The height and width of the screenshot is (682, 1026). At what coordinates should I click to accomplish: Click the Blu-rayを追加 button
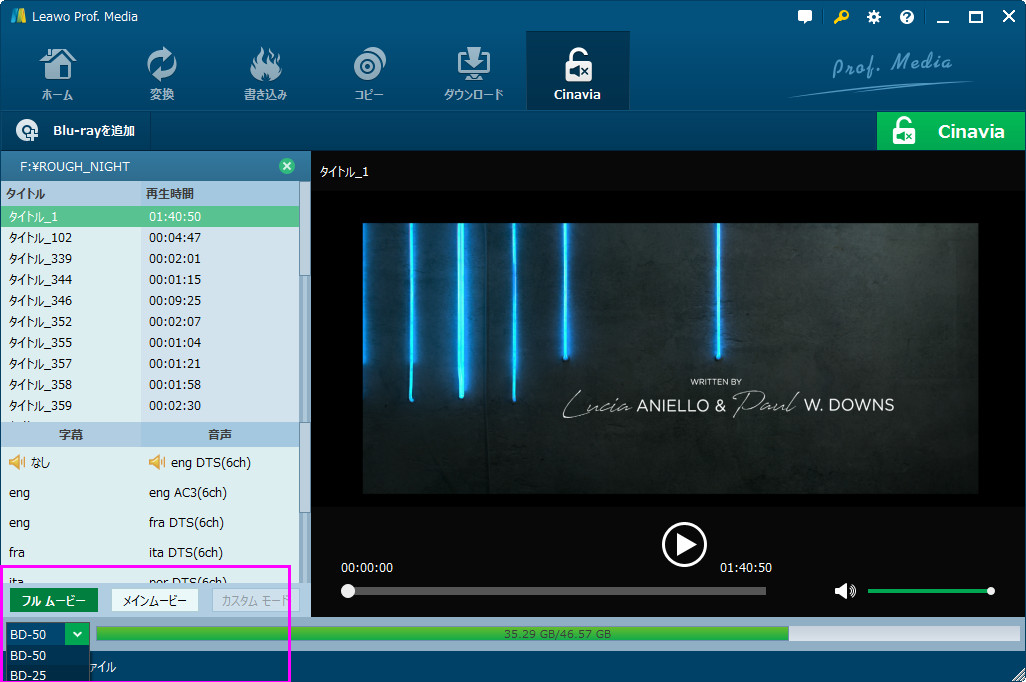click(76, 131)
